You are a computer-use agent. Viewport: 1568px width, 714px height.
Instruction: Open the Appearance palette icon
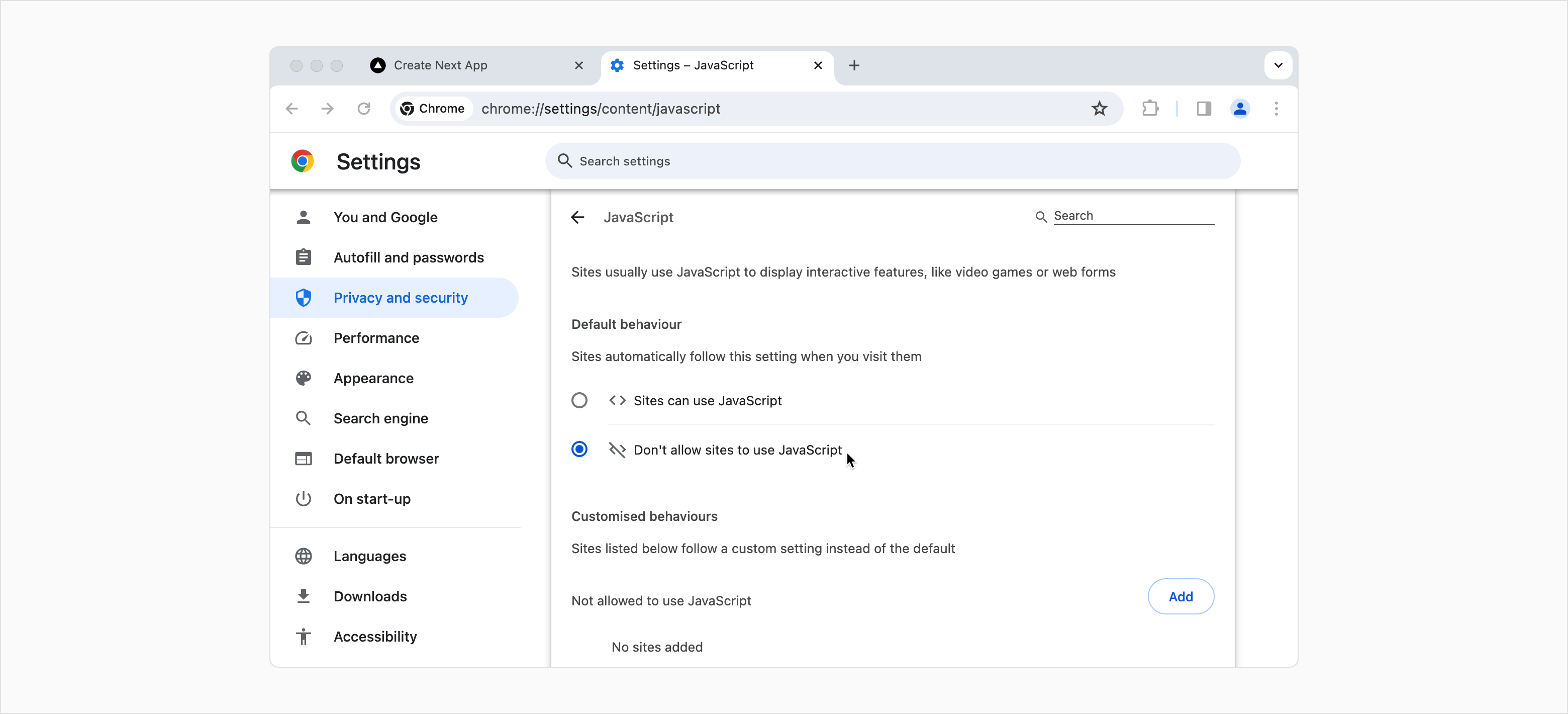coord(304,378)
